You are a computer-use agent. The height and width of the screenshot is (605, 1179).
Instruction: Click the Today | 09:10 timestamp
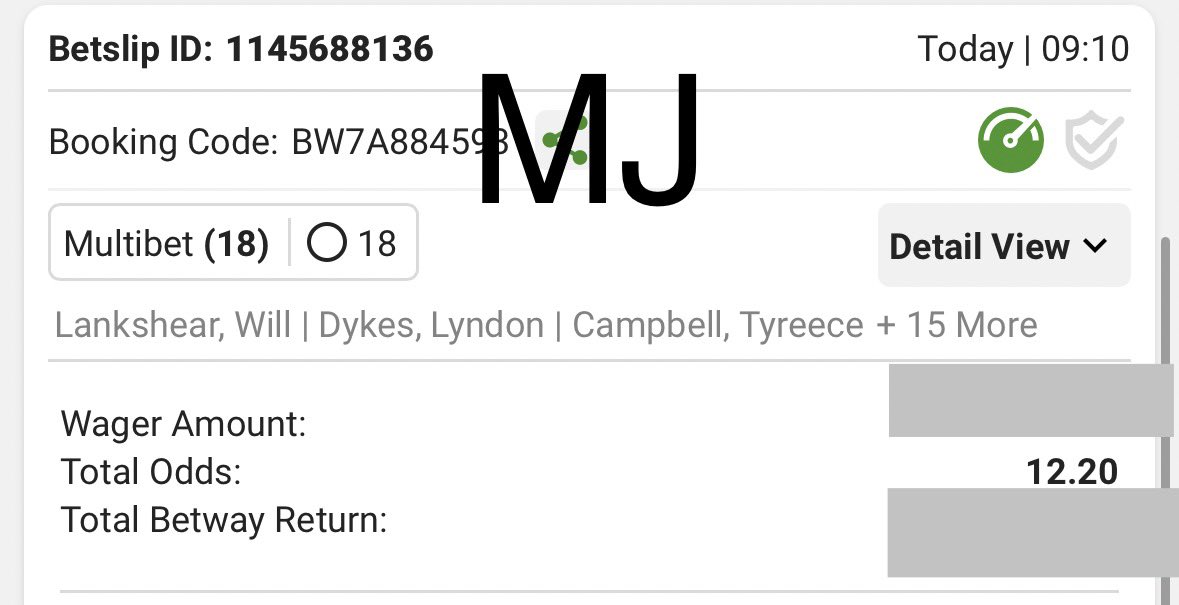point(1023,50)
